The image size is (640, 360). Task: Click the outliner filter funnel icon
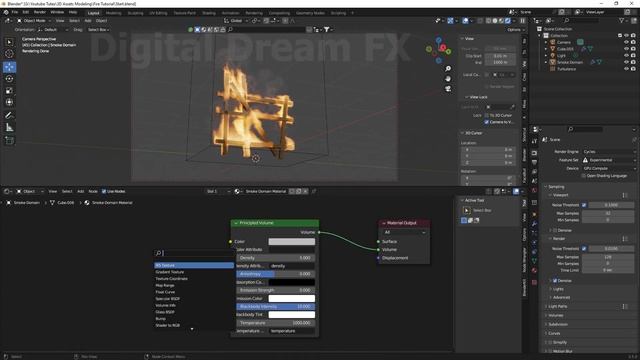point(622,20)
